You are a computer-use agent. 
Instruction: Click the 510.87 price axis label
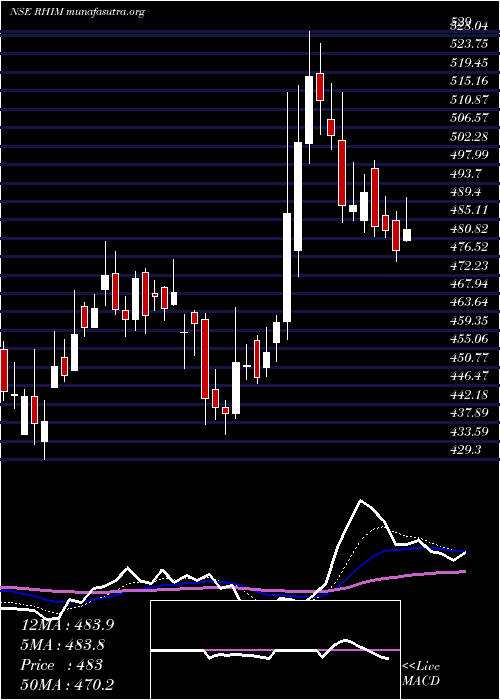[x=468, y=100]
